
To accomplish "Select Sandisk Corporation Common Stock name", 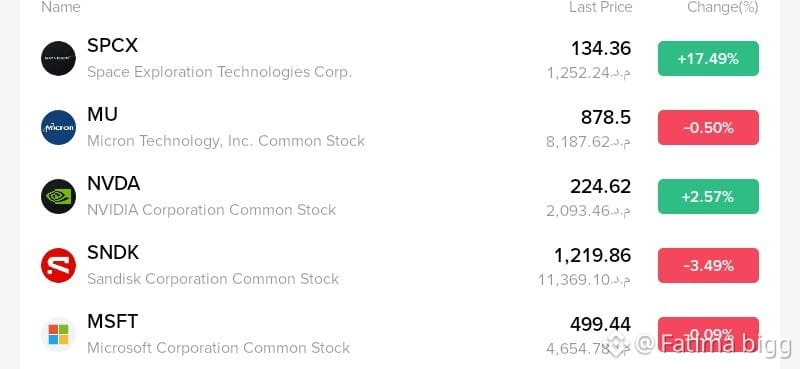I will (x=213, y=279).
